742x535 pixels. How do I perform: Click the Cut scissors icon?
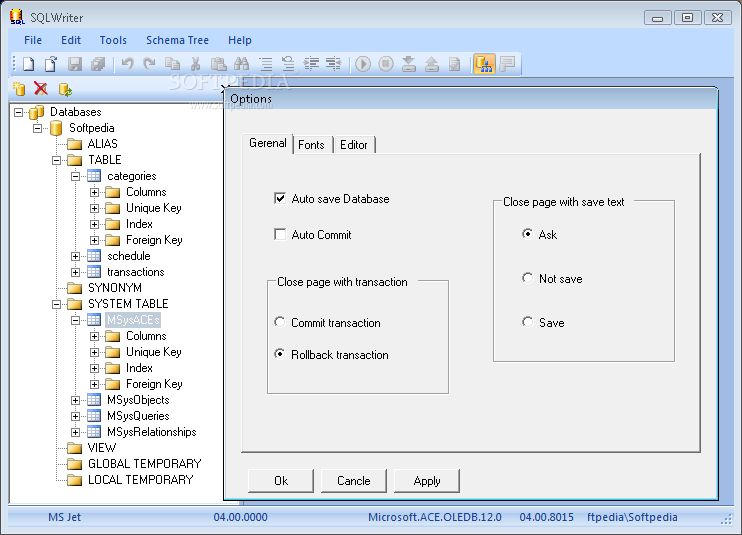195,64
